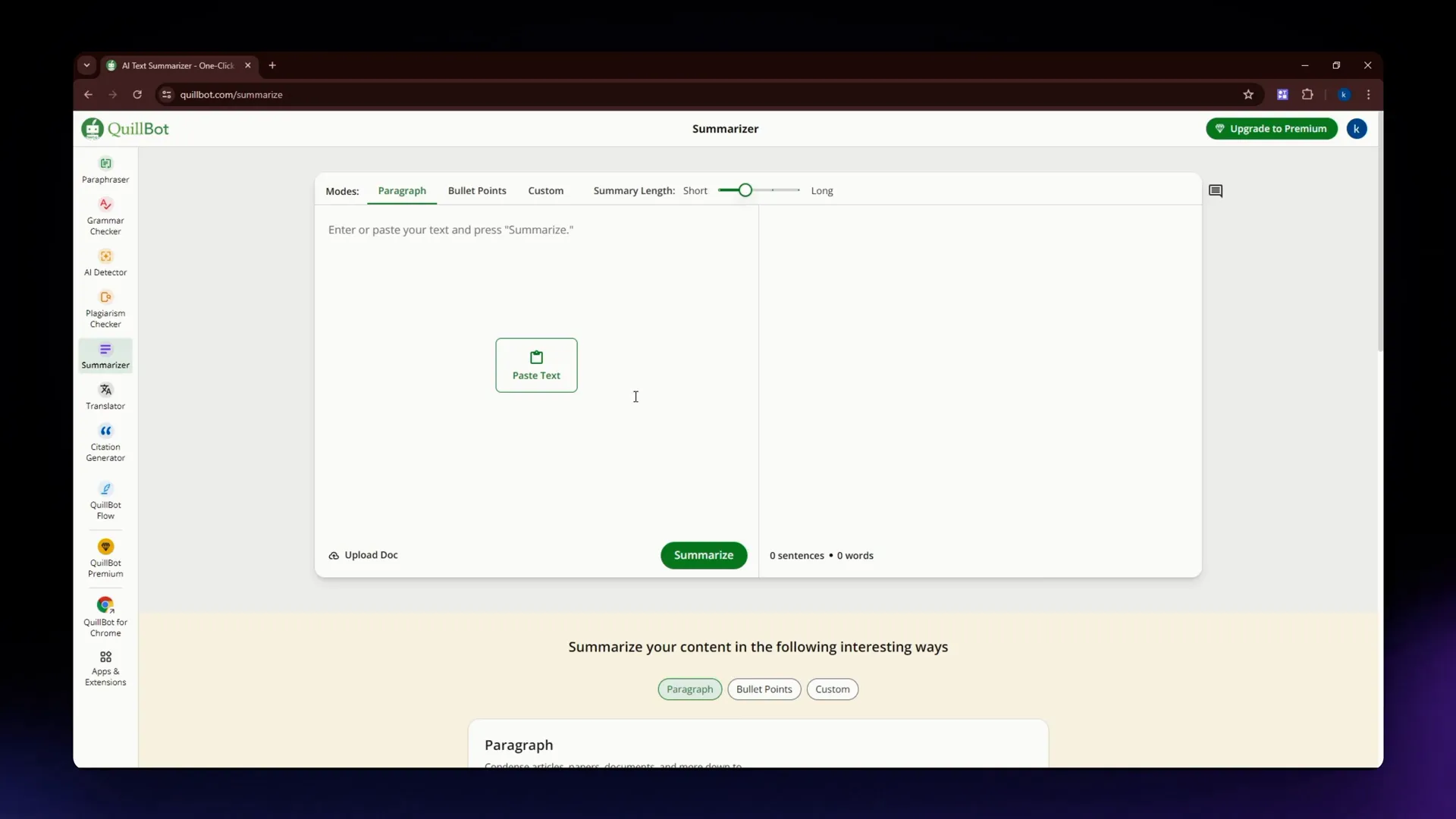Select the Bullet Points chip below
The height and width of the screenshot is (819, 1456).
[764, 689]
